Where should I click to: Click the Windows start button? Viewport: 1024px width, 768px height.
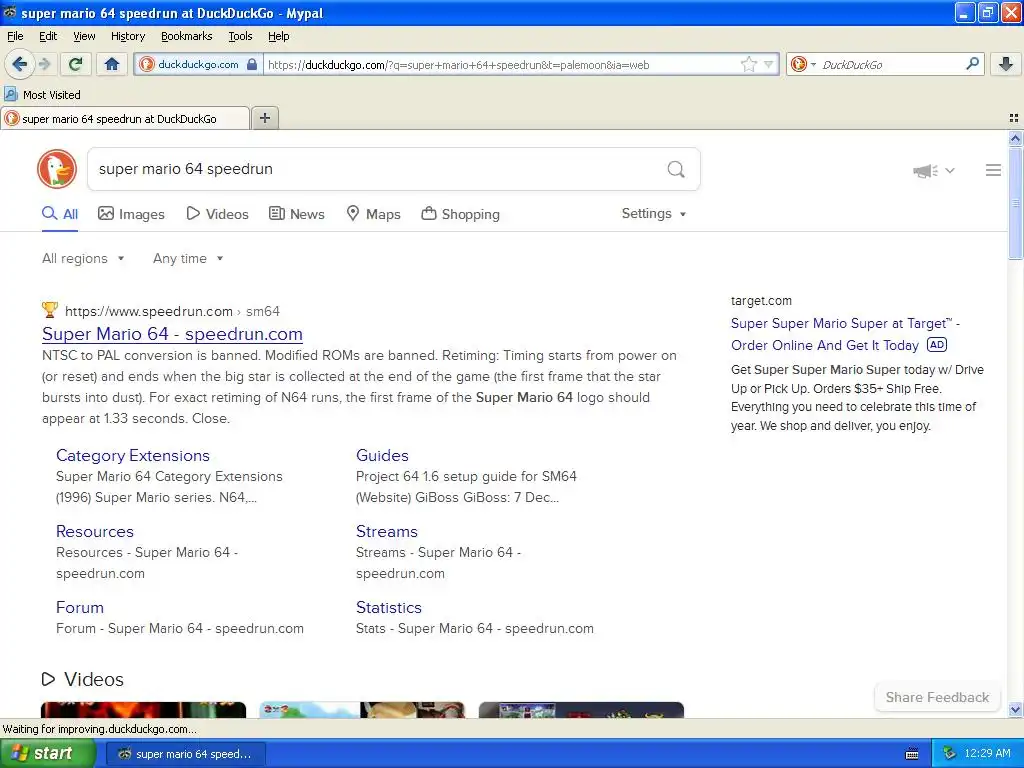pos(48,754)
